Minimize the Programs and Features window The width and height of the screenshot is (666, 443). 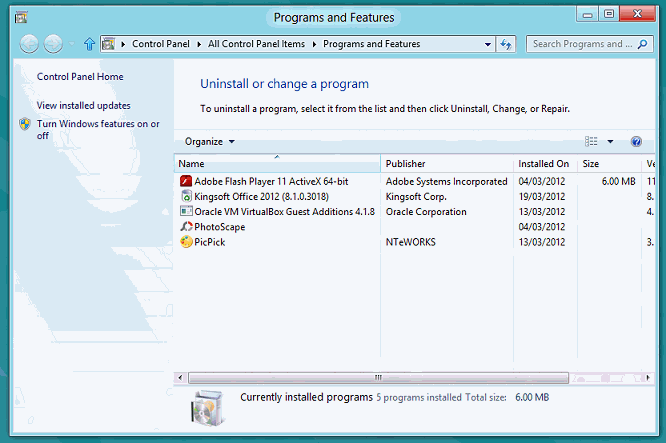pyautogui.click(x=587, y=14)
